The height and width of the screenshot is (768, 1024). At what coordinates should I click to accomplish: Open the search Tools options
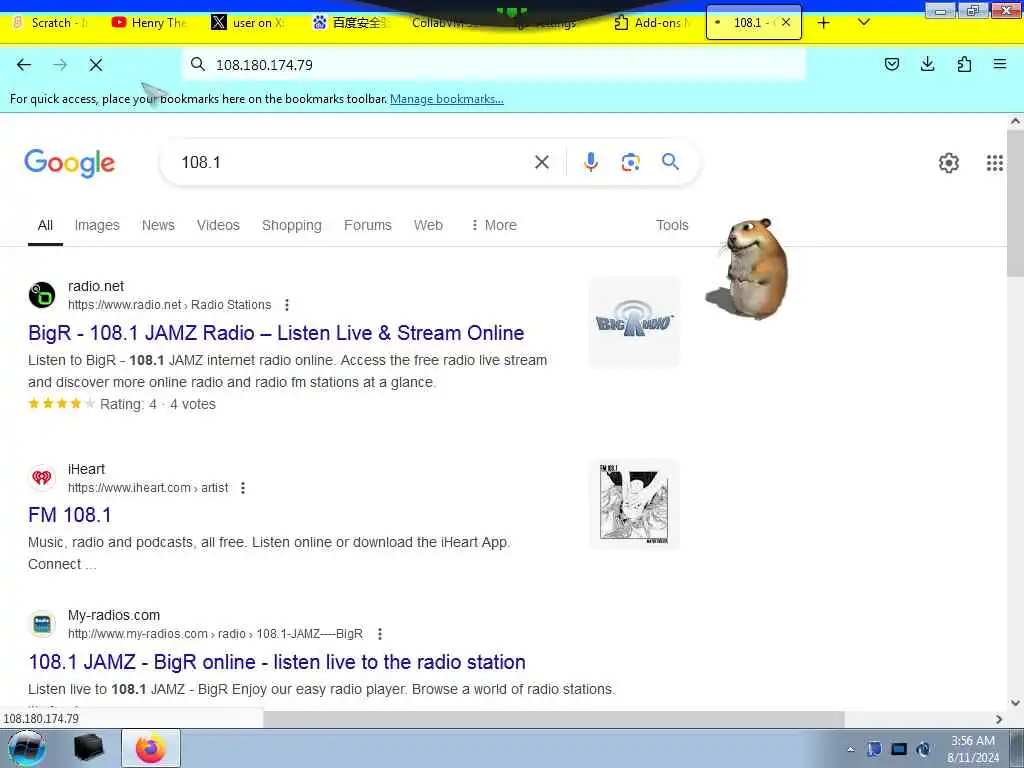tap(672, 225)
